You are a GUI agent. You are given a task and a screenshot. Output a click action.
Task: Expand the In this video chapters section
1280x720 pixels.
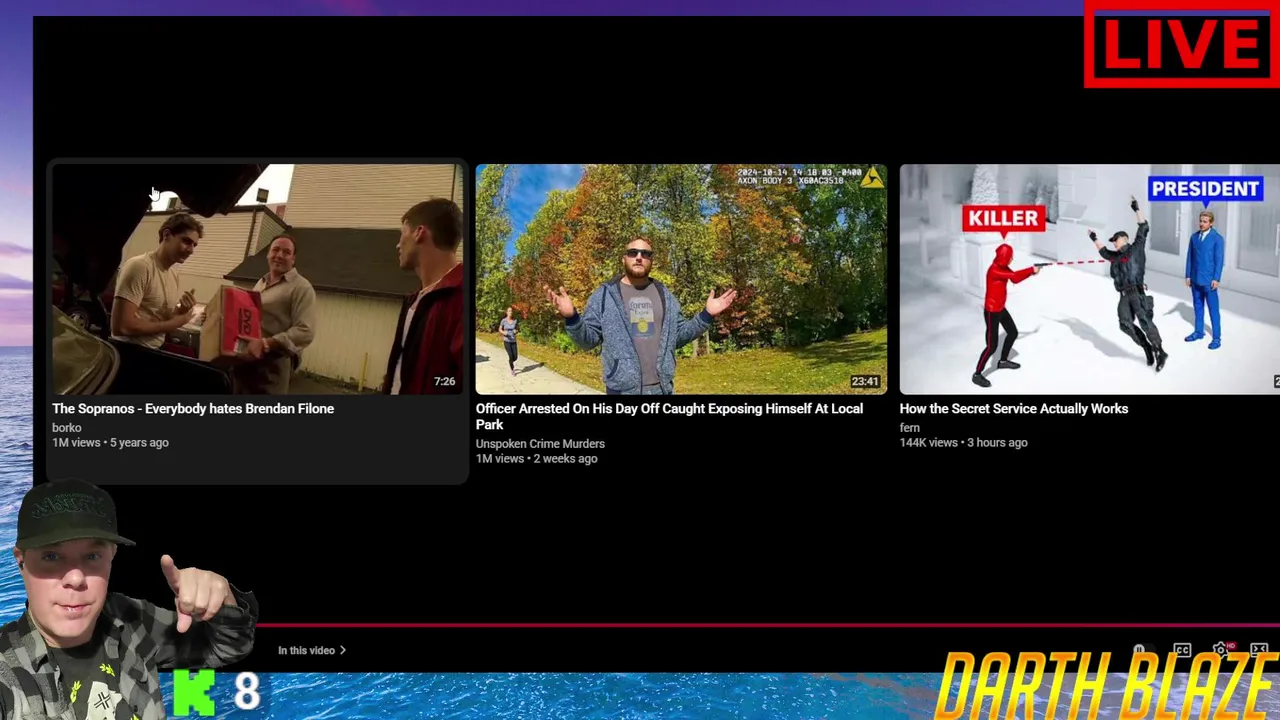click(x=312, y=650)
